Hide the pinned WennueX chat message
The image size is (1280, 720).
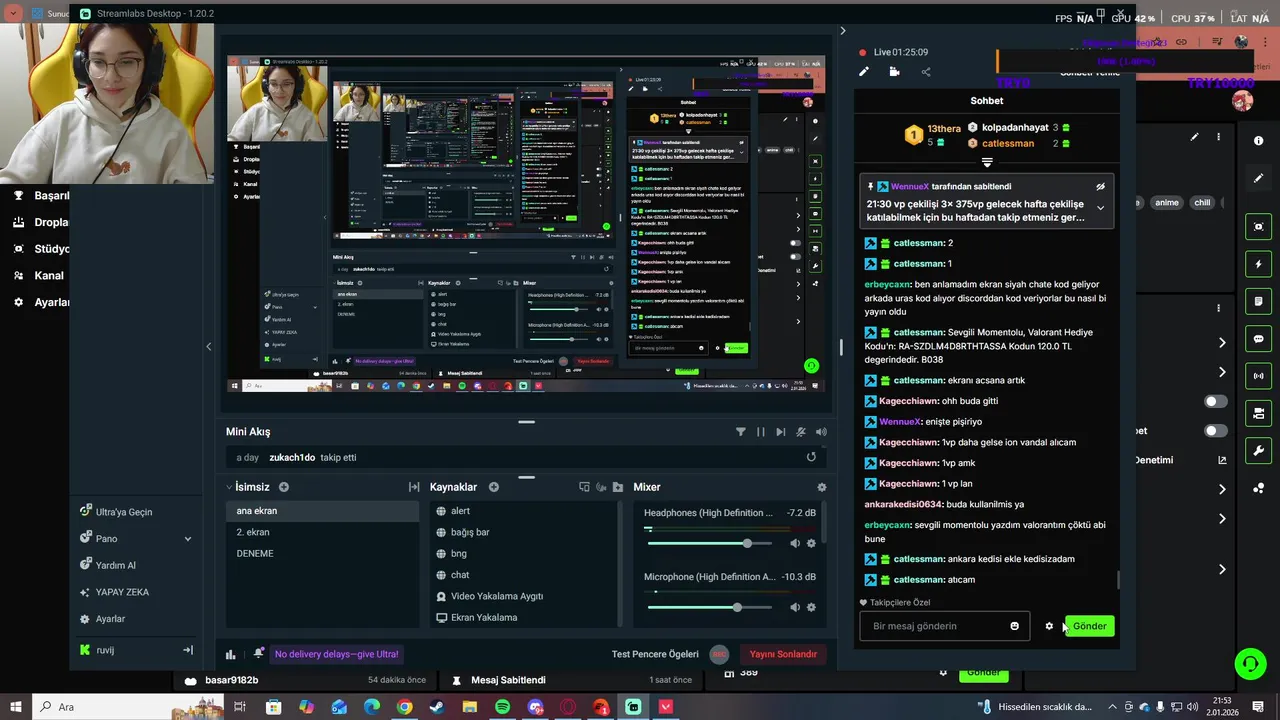1100,187
